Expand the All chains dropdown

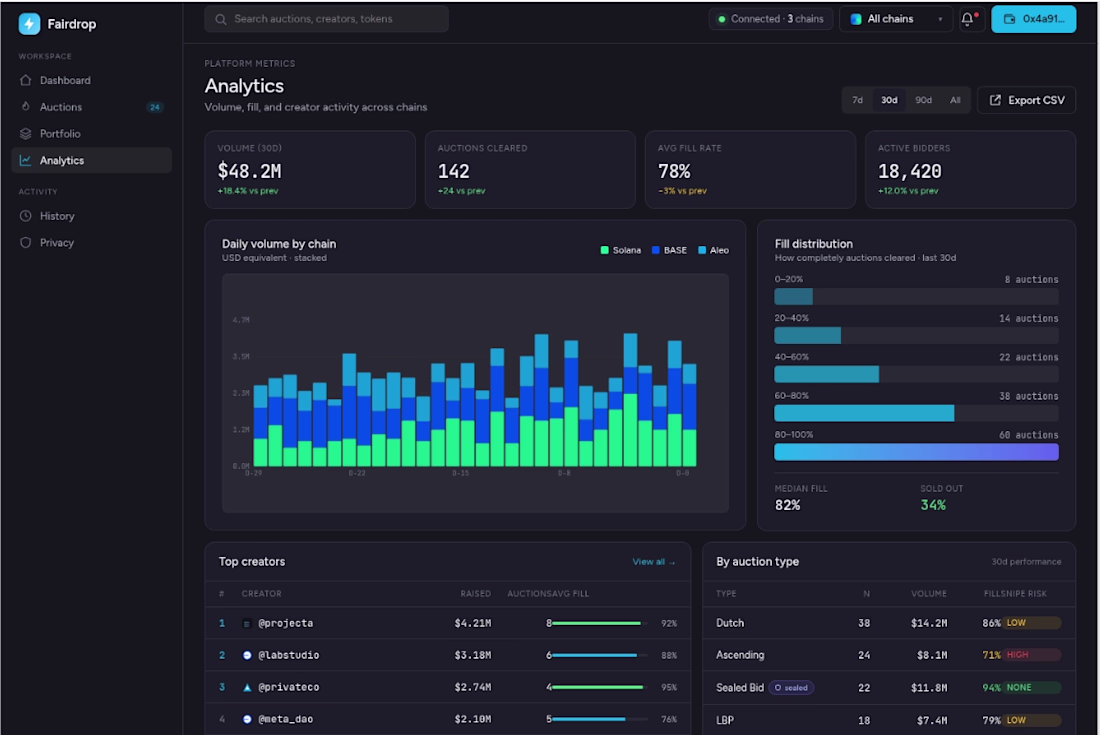[x=896, y=19]
